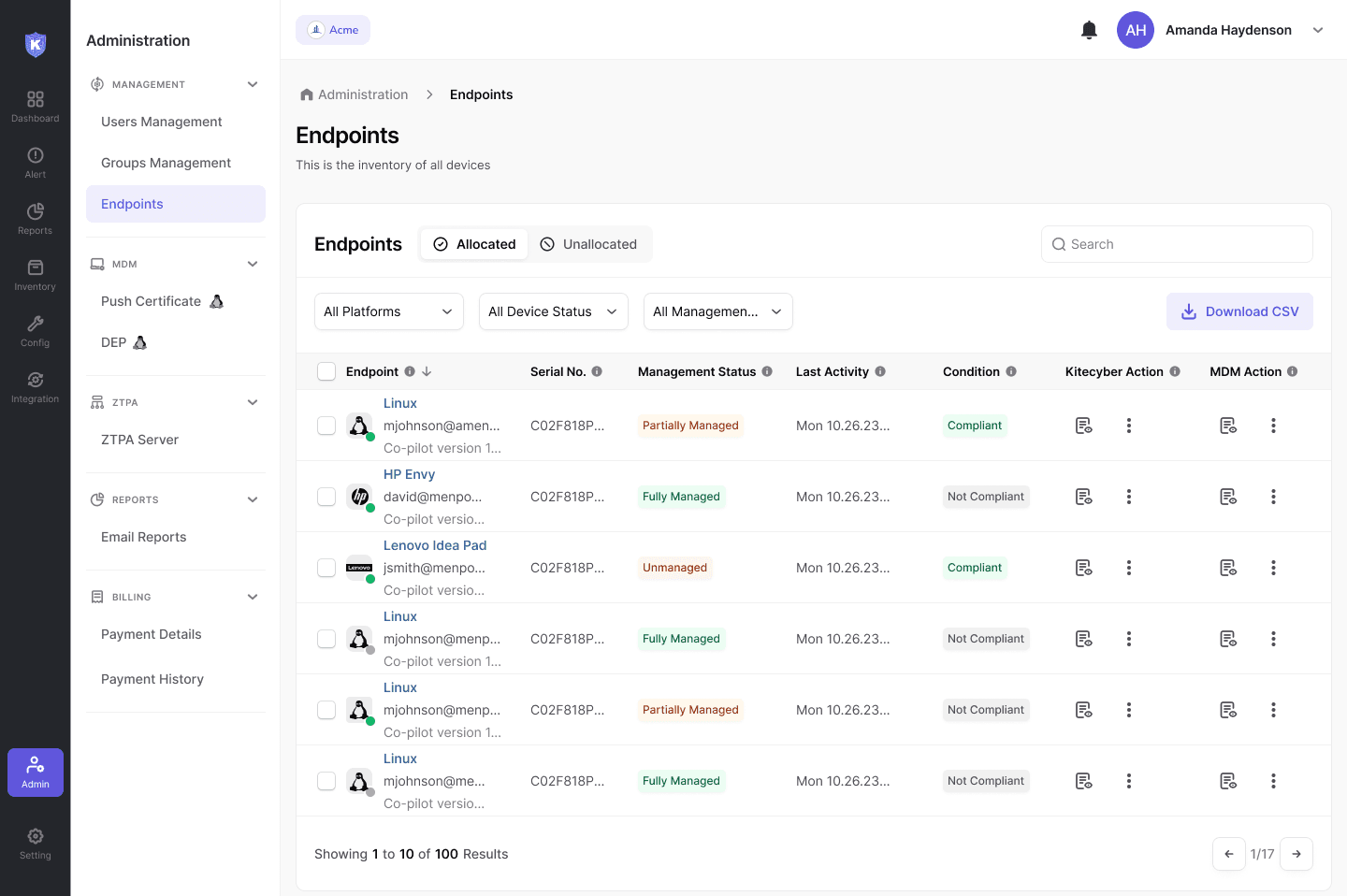Viewport: 1347px width, 896px height.
Task: Click the notification bell icon
Action: tap(1089, 30)
